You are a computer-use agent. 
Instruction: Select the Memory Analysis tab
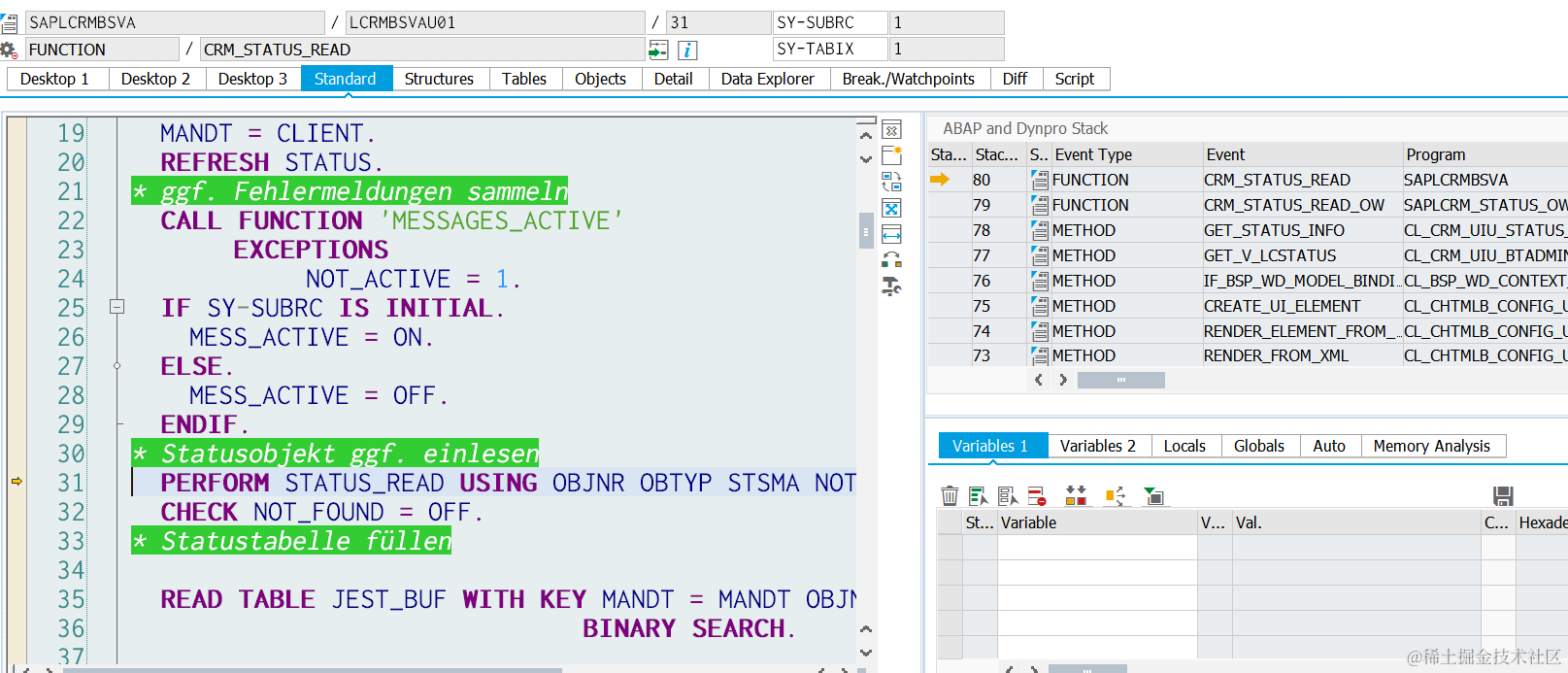point(1431,446)
